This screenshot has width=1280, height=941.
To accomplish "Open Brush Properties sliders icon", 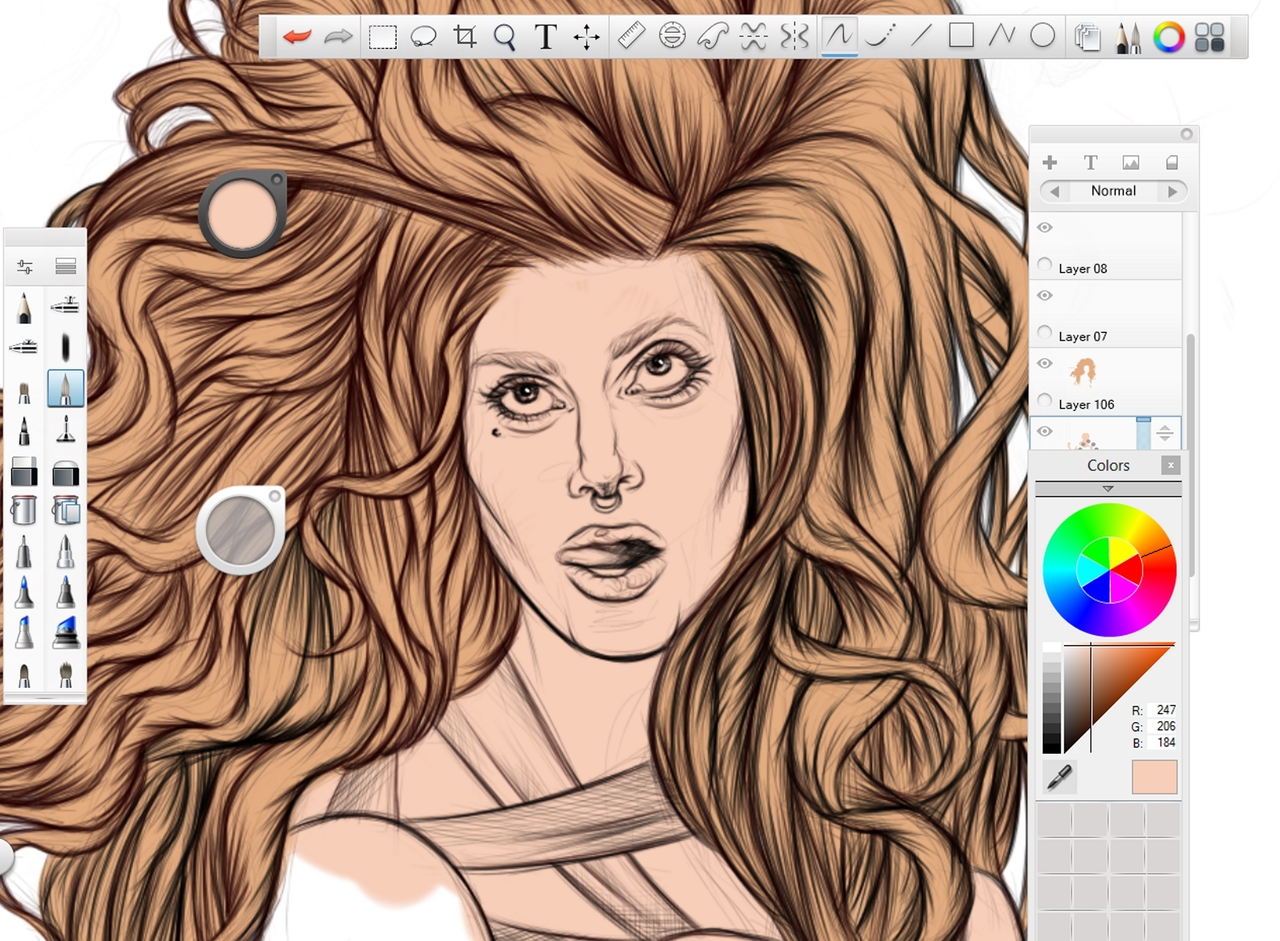I will (25, 267).
